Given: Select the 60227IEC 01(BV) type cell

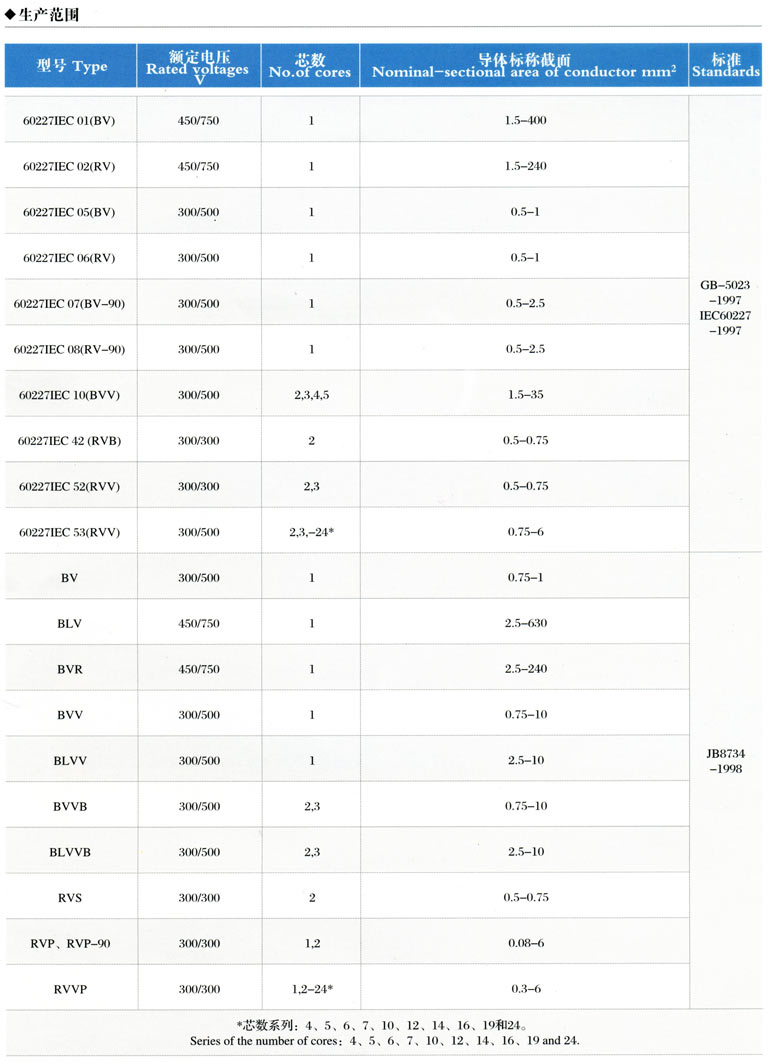Looking at the screenshot, I should (69, 120).
